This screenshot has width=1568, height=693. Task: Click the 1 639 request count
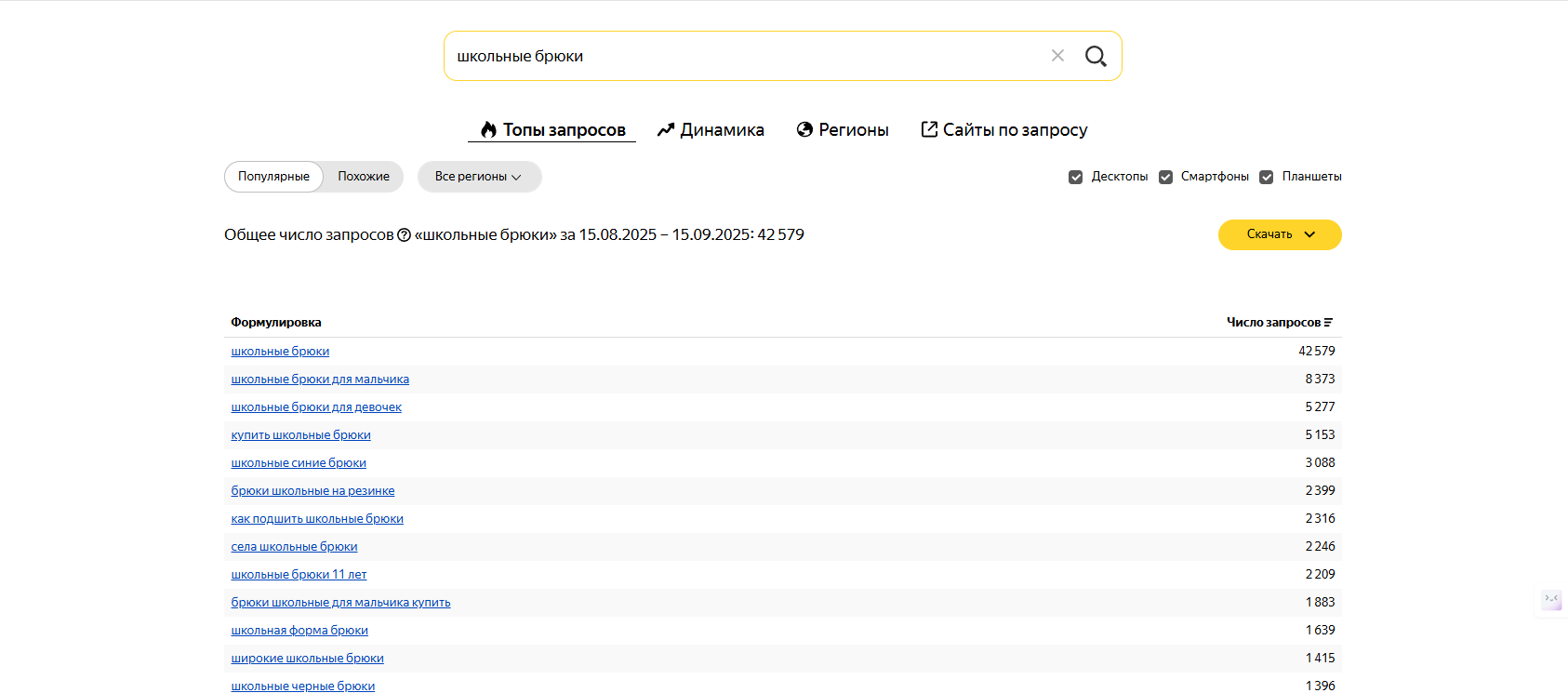[1320, 631]
